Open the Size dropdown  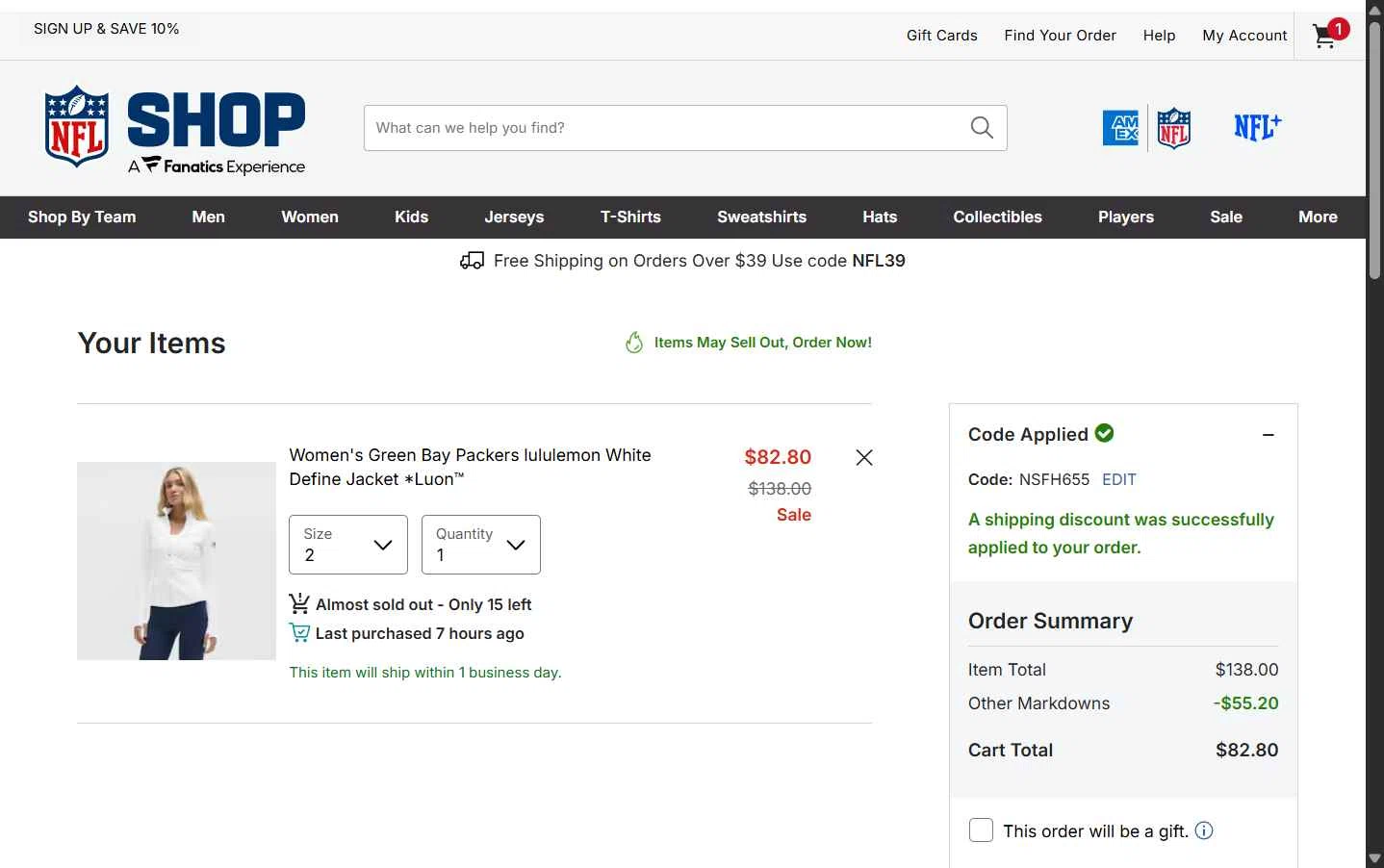pyautogui.click(x=348, y=545)
